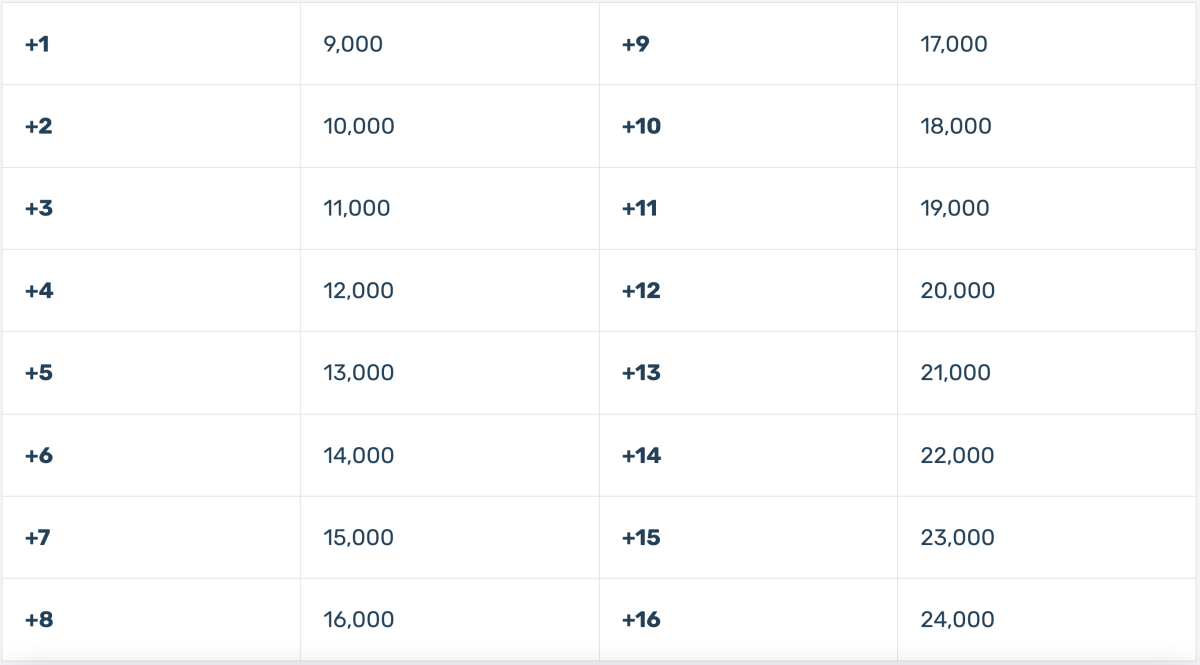This screenshot has height=665, width=1200.
Task: Click the +3 table cell
Action: pyautogui.click(x=151, y=208)
